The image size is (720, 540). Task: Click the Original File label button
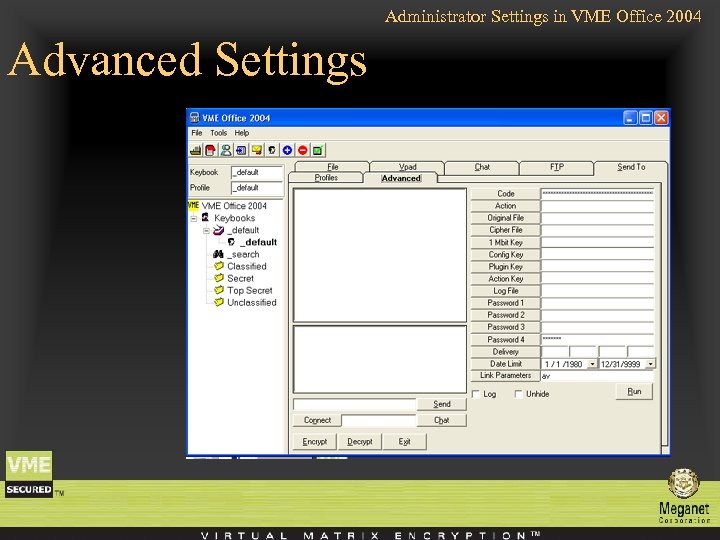coord(506,218)
